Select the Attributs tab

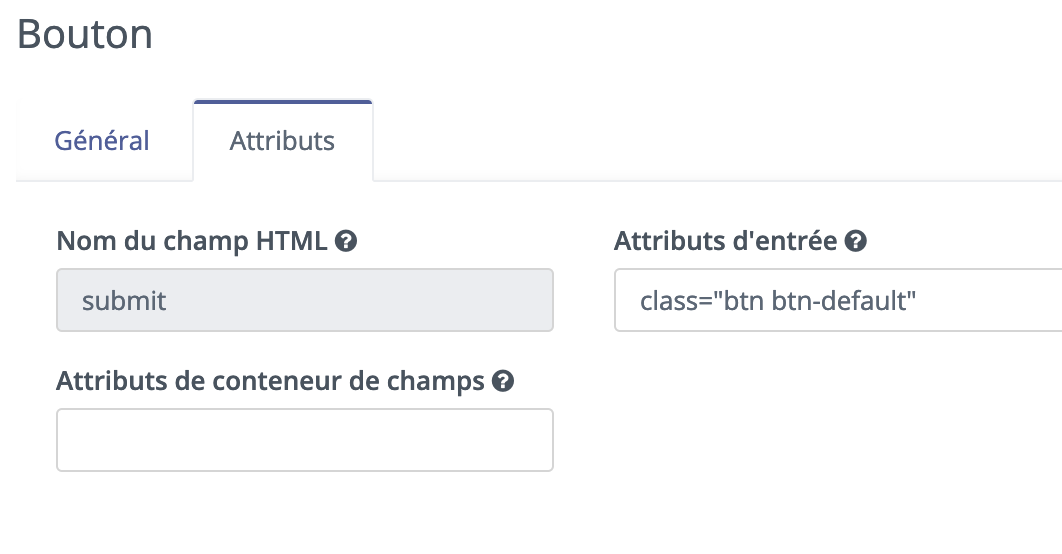click(x=282, y=141)
